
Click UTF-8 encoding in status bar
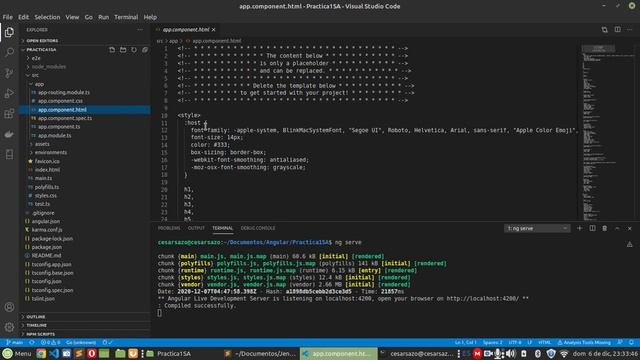[515, 342]
